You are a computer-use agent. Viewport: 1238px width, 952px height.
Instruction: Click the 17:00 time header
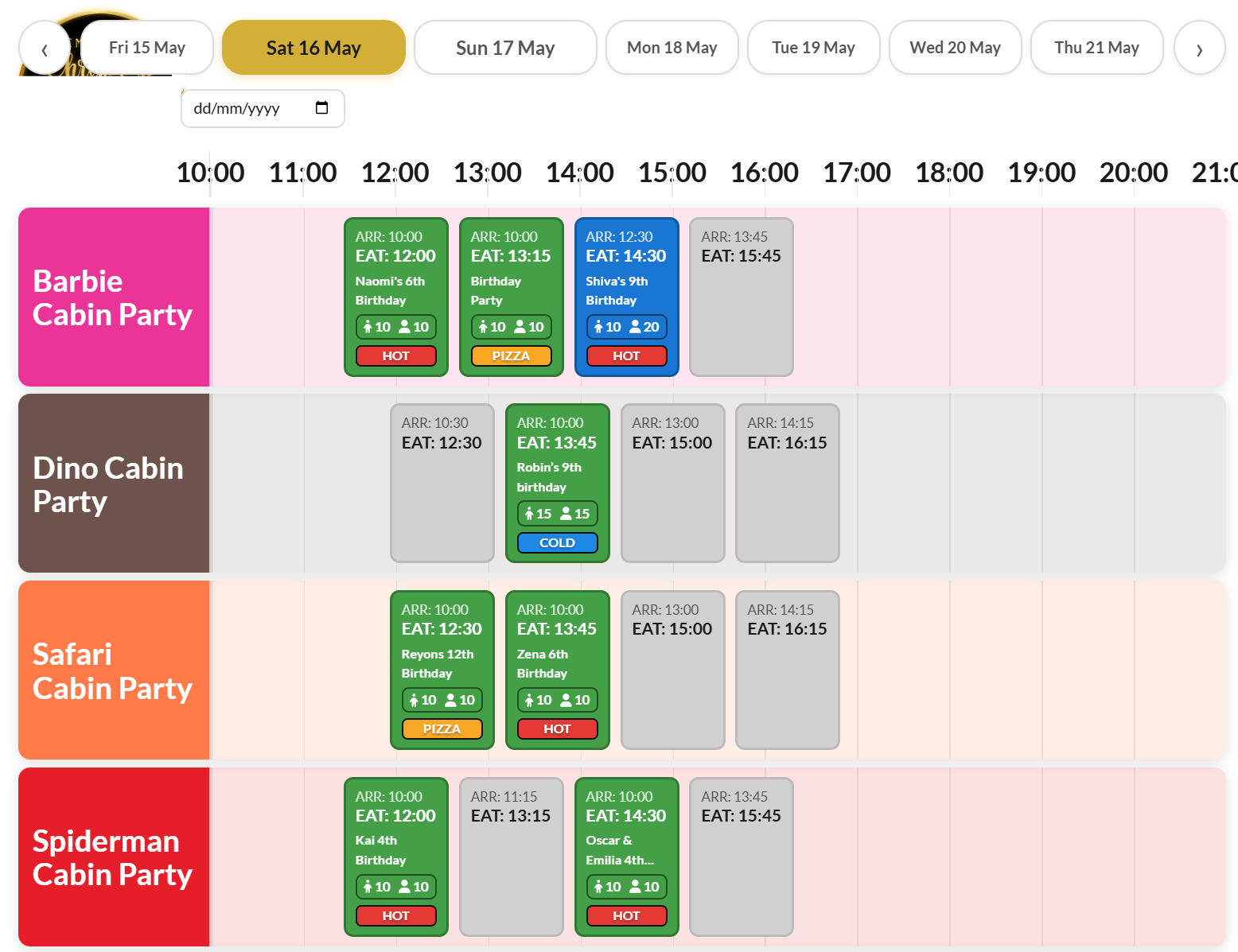[x=857, y=173]
